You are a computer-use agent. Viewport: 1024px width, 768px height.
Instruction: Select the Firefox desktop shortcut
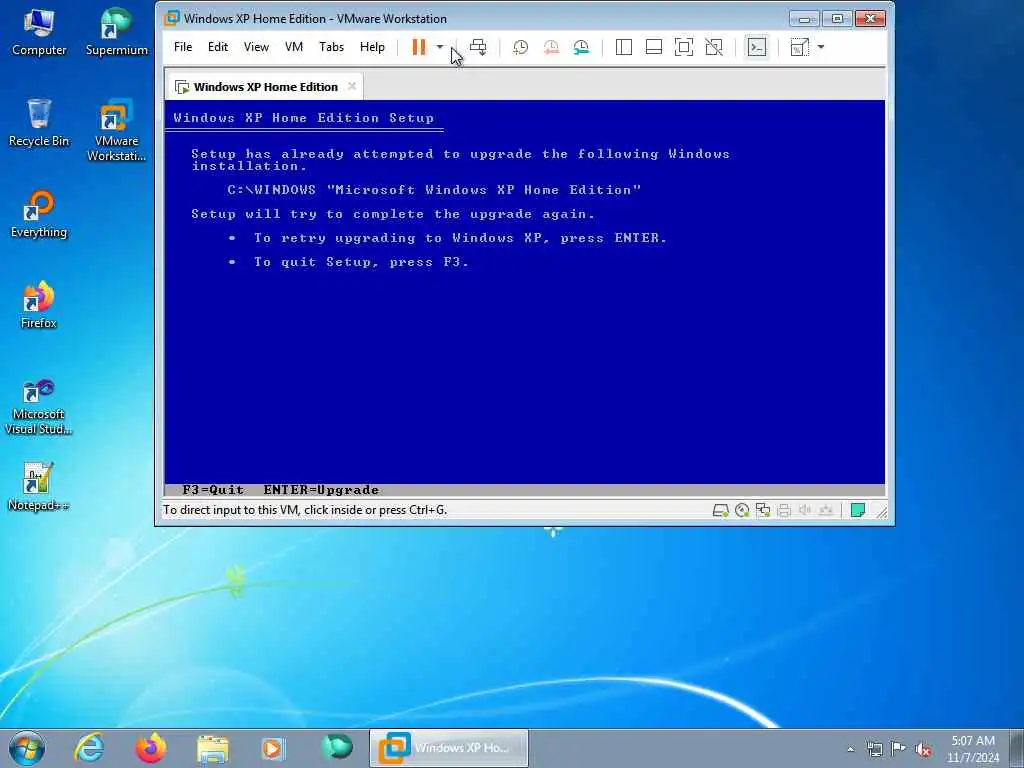click(x=39, y=306)
